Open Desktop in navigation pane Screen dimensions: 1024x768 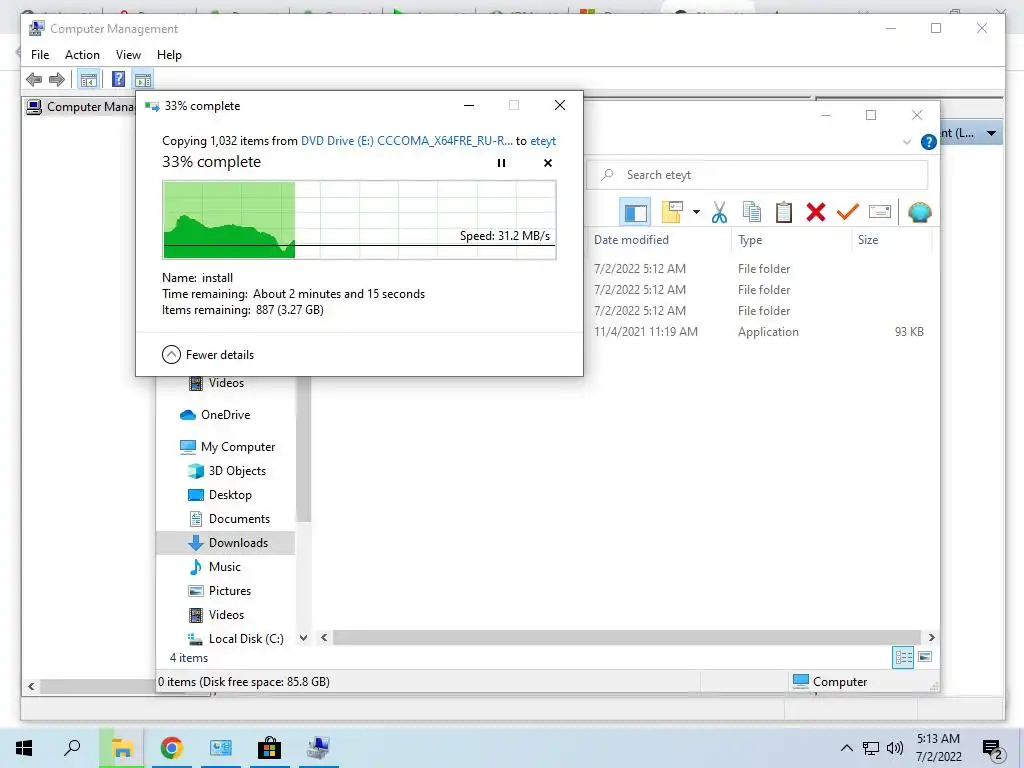click(230, 495)
